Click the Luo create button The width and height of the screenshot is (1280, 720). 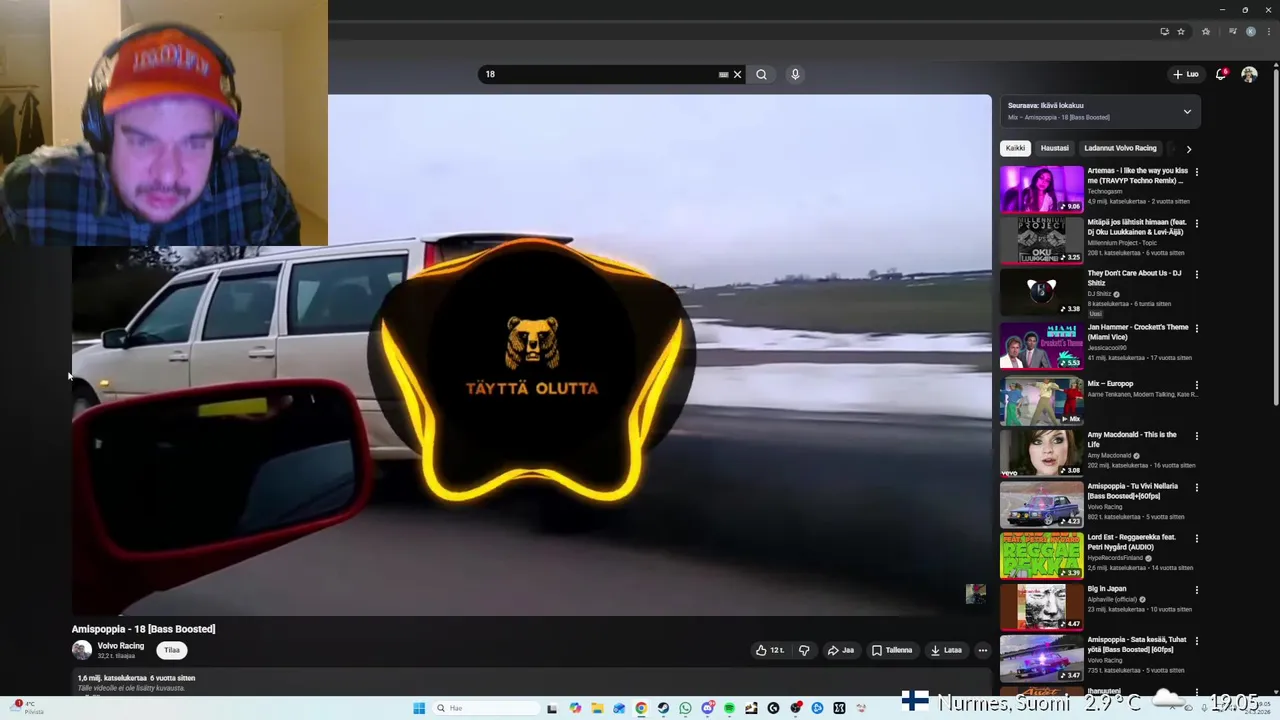point(1186,74)
